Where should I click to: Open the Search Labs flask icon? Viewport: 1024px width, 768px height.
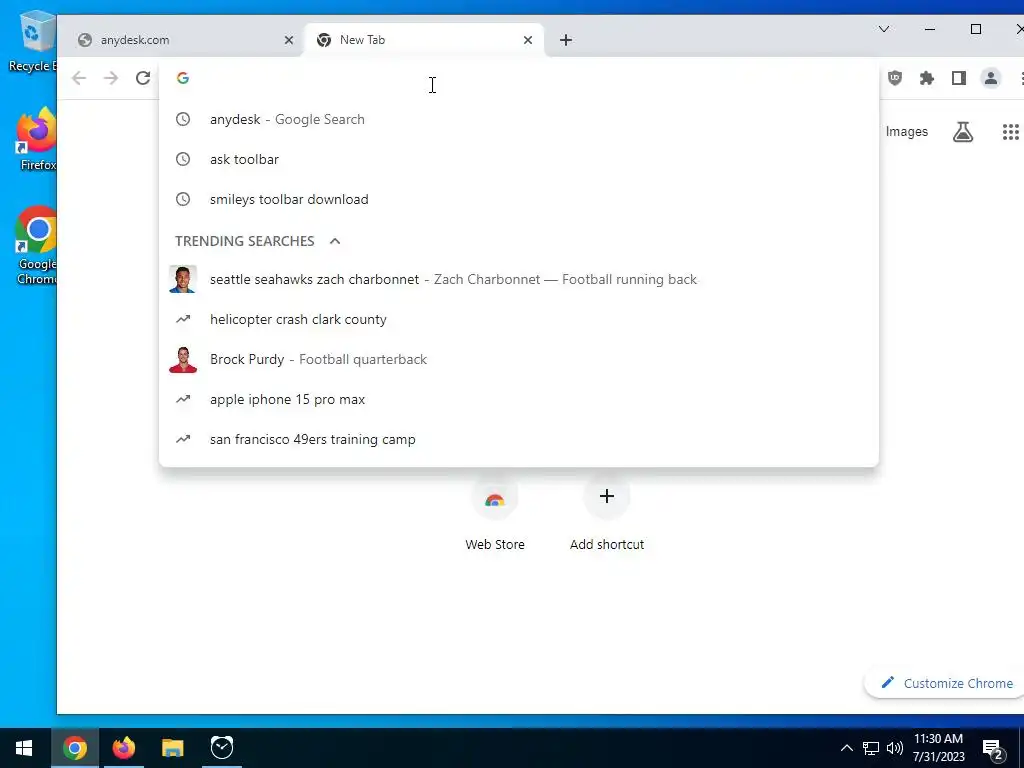pyautogui.click(x=963, y=132)
